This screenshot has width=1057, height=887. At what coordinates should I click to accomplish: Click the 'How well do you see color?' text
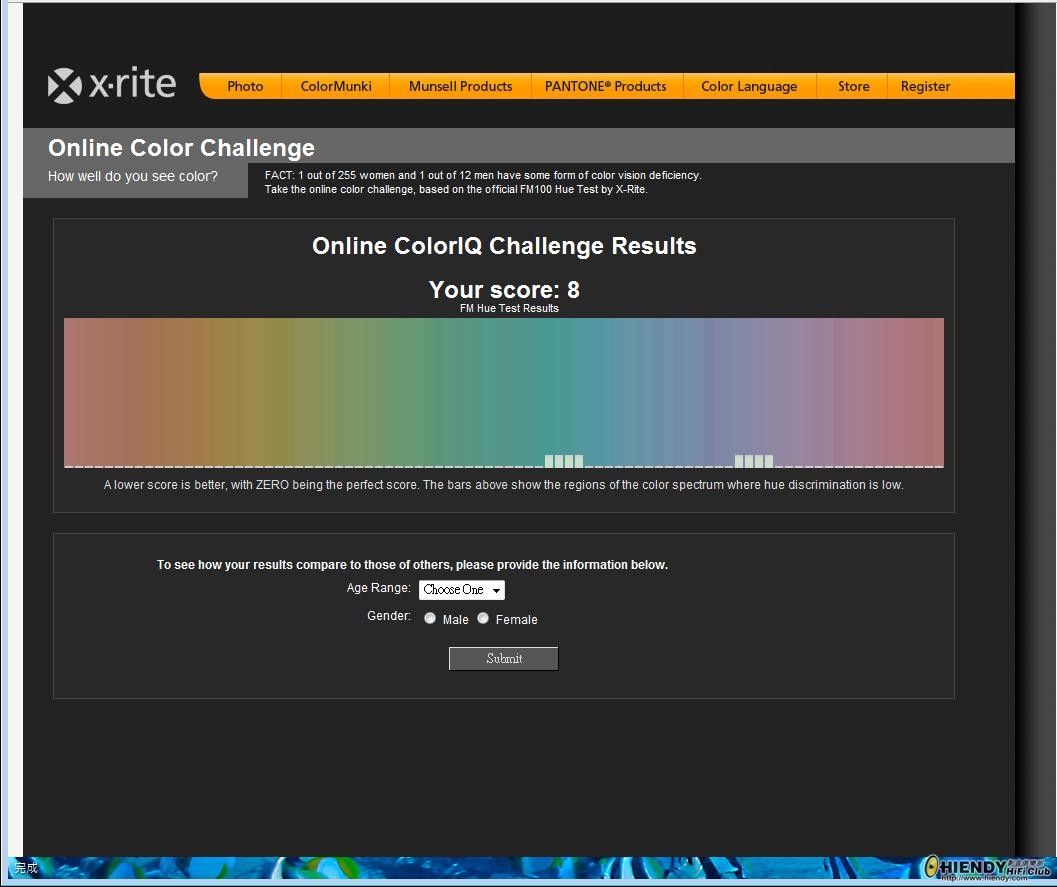click(133, 176)
